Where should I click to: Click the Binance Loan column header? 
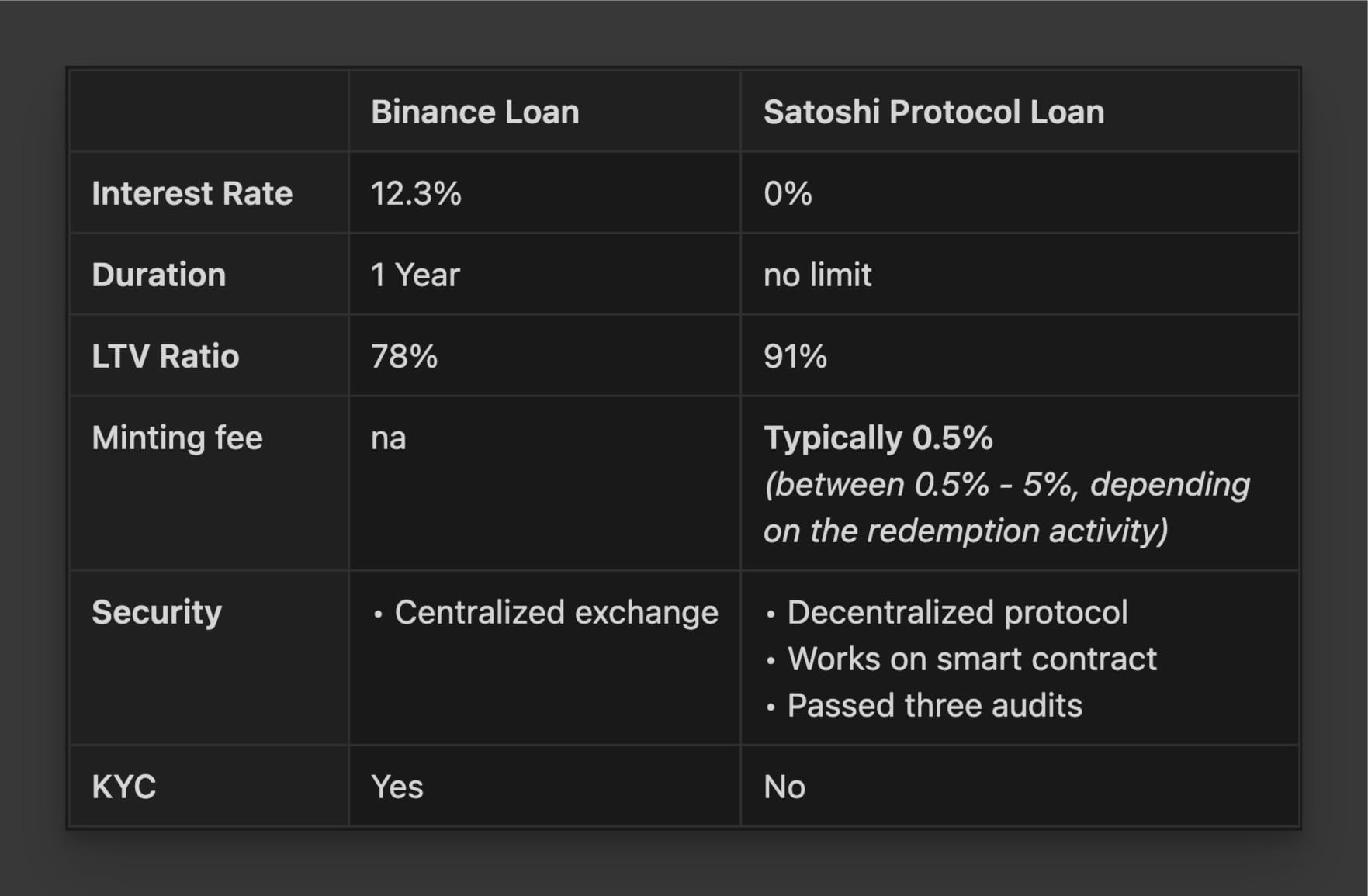click(x=475, y=112)
